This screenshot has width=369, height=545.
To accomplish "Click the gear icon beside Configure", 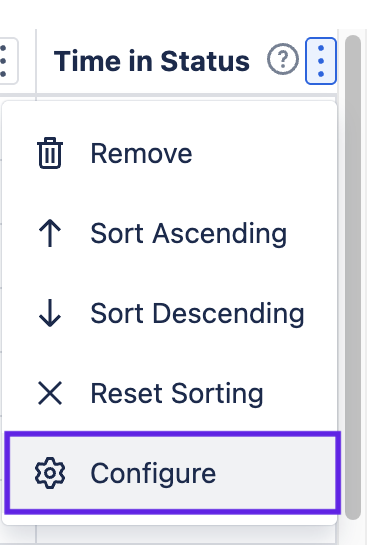I will pyautogui.click(x=50, y=473).
